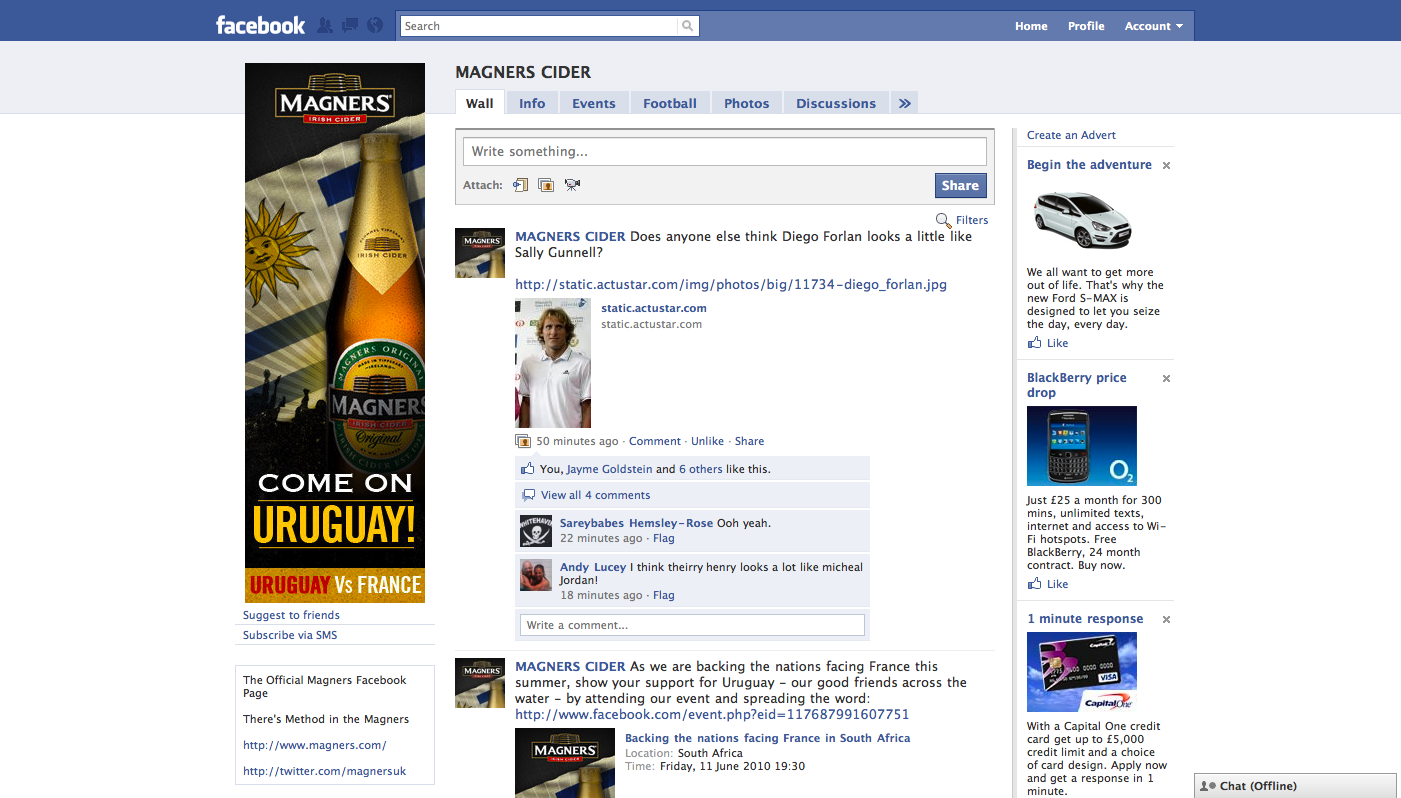Image resolution: width=1401 pixels, height=798 pixels.
Task: Open the diego_forlan.jpg URL link
Action: pos(731,284)
